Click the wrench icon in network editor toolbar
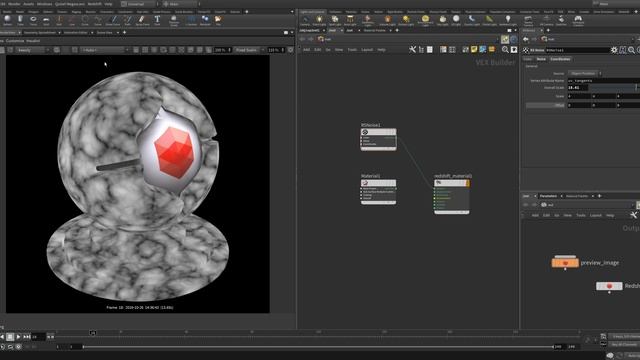 click(x=412, y=49)
